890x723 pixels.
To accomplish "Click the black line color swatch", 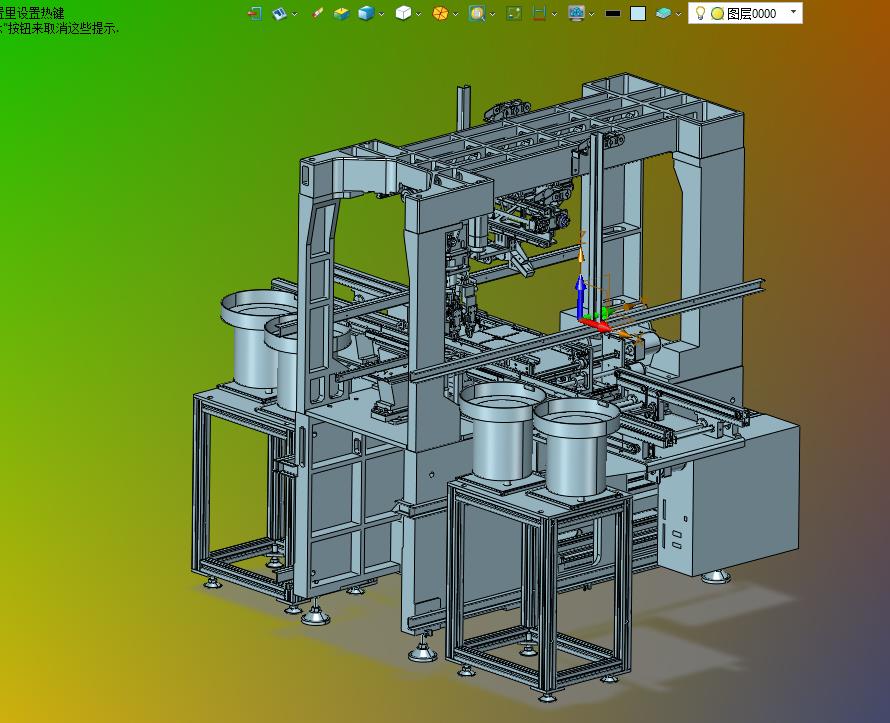I will 613,13.
